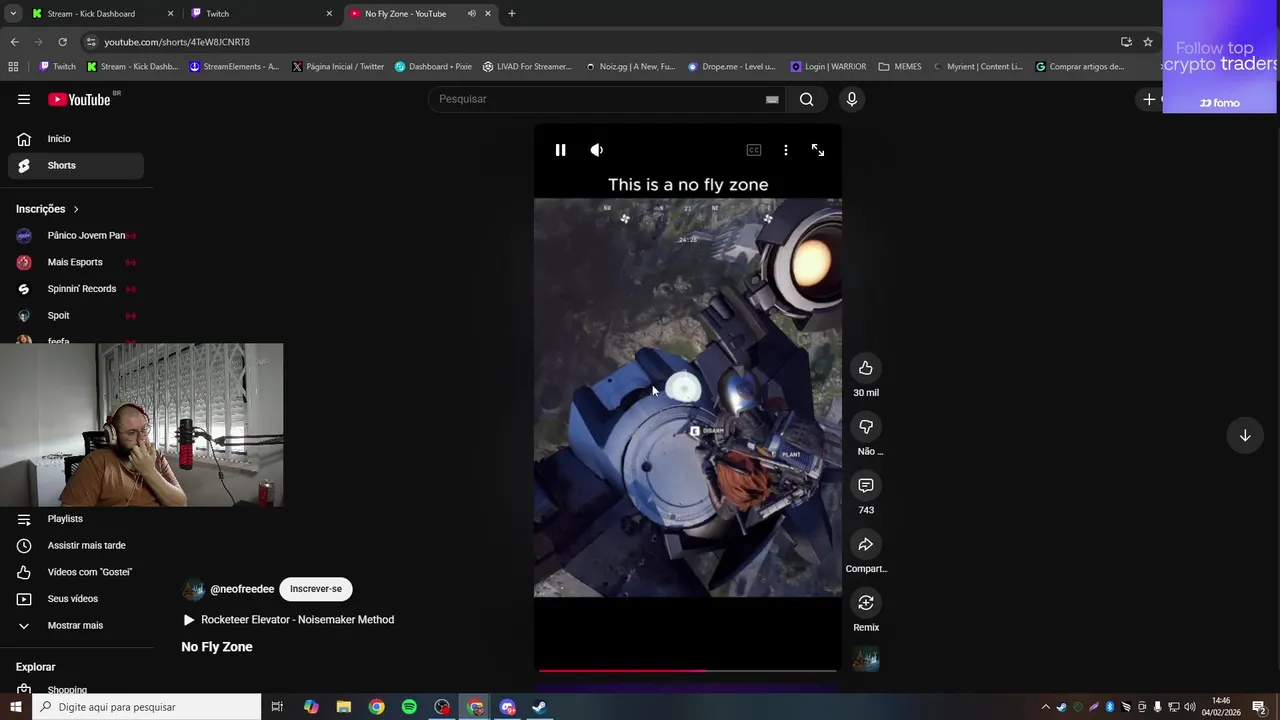Bookmark this page with star icon
Image resolution: width=1280 pixels, height=720 pixels.
(1148, 42)
